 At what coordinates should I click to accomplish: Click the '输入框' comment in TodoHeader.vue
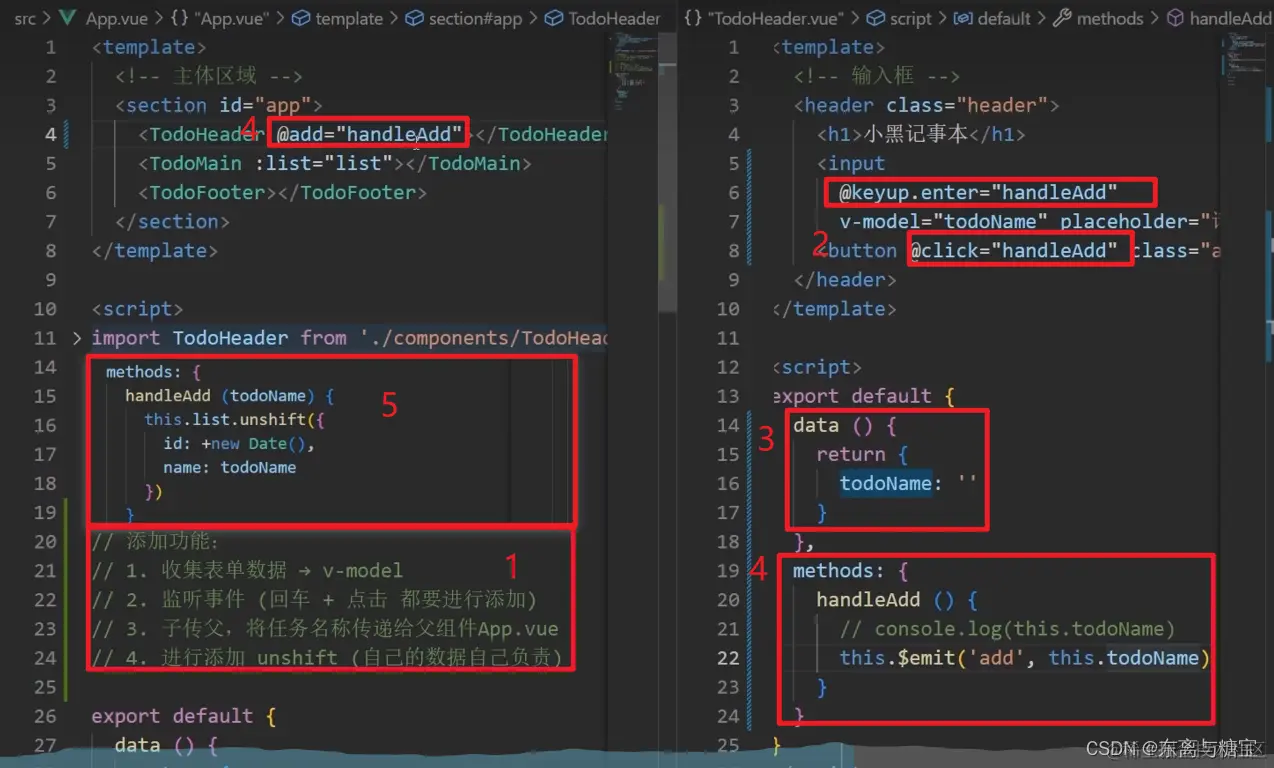coord(877,76)
